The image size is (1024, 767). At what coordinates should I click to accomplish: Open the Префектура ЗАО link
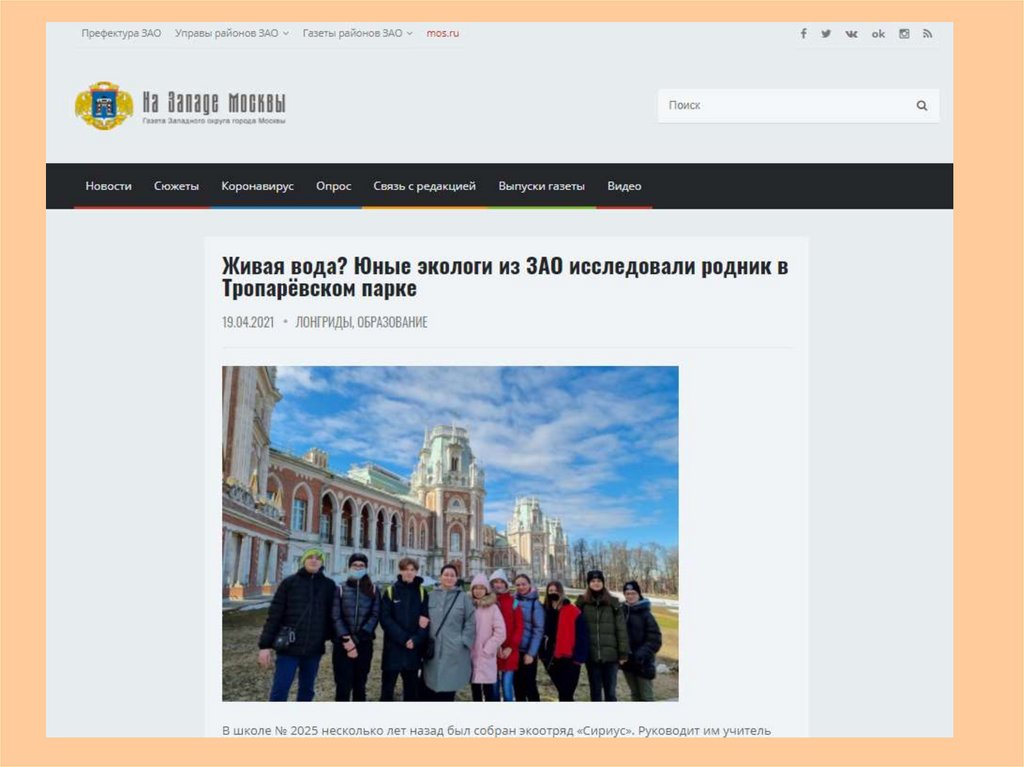coord(121,33)
